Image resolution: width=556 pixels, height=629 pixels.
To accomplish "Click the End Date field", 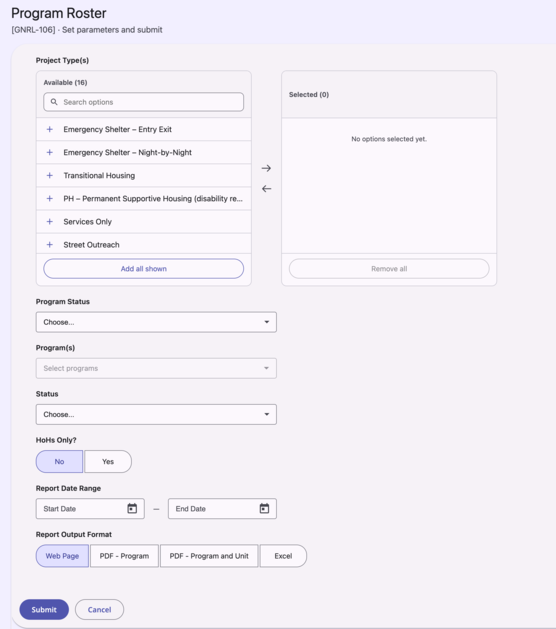I will (x=222, y=509).
